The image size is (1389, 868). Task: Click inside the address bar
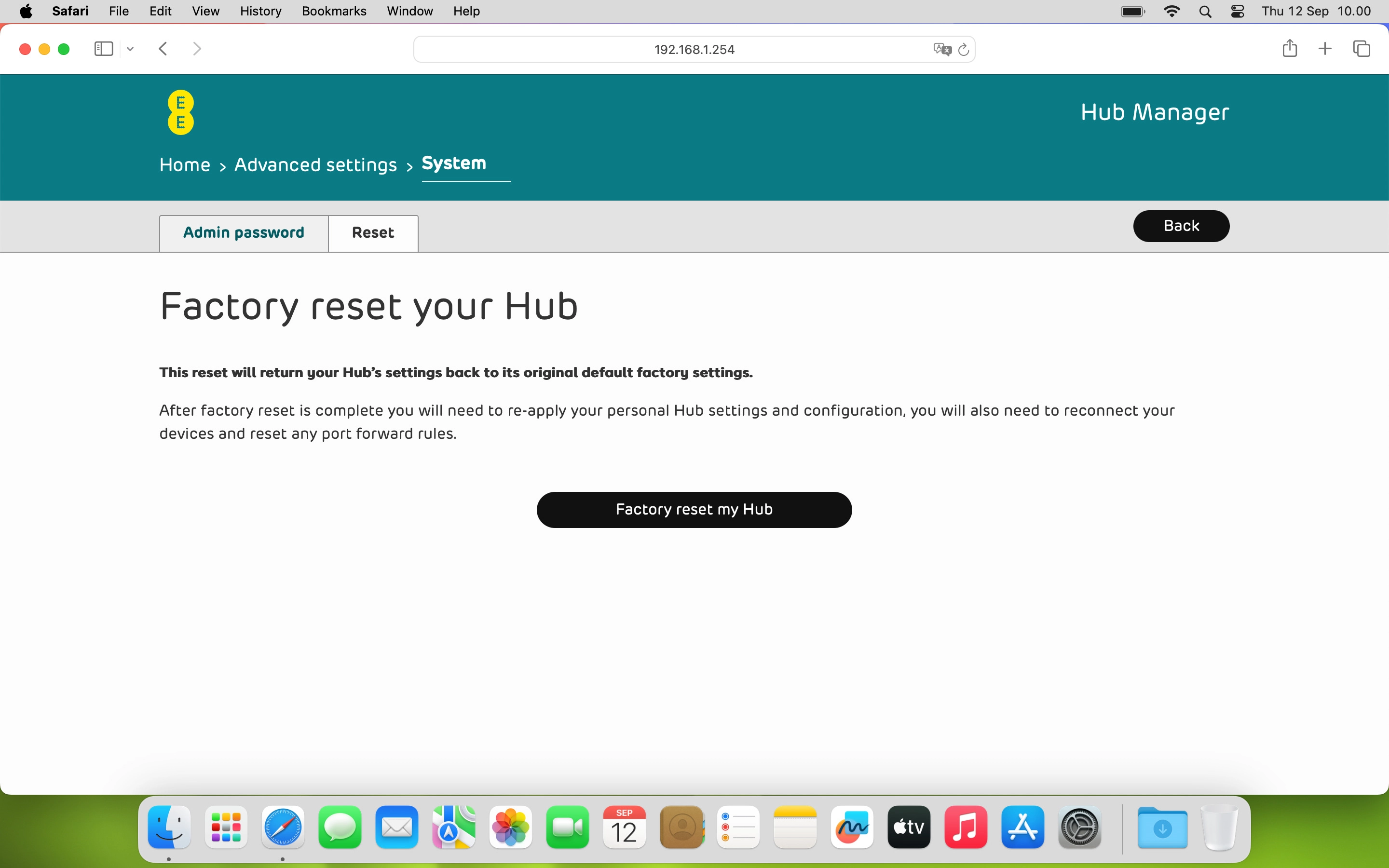[694, 49]
